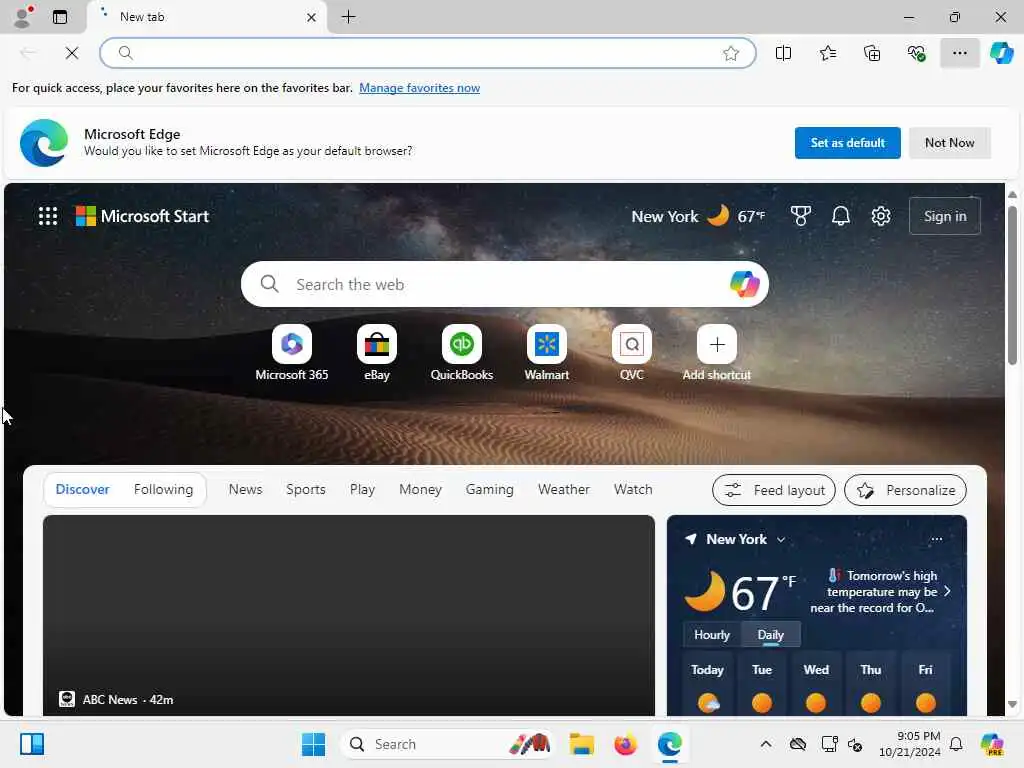Image resolution: width=1024 pixels, height=768 pixels.
Task: Open File Explorer from taskbar
Action: point(581,744)
